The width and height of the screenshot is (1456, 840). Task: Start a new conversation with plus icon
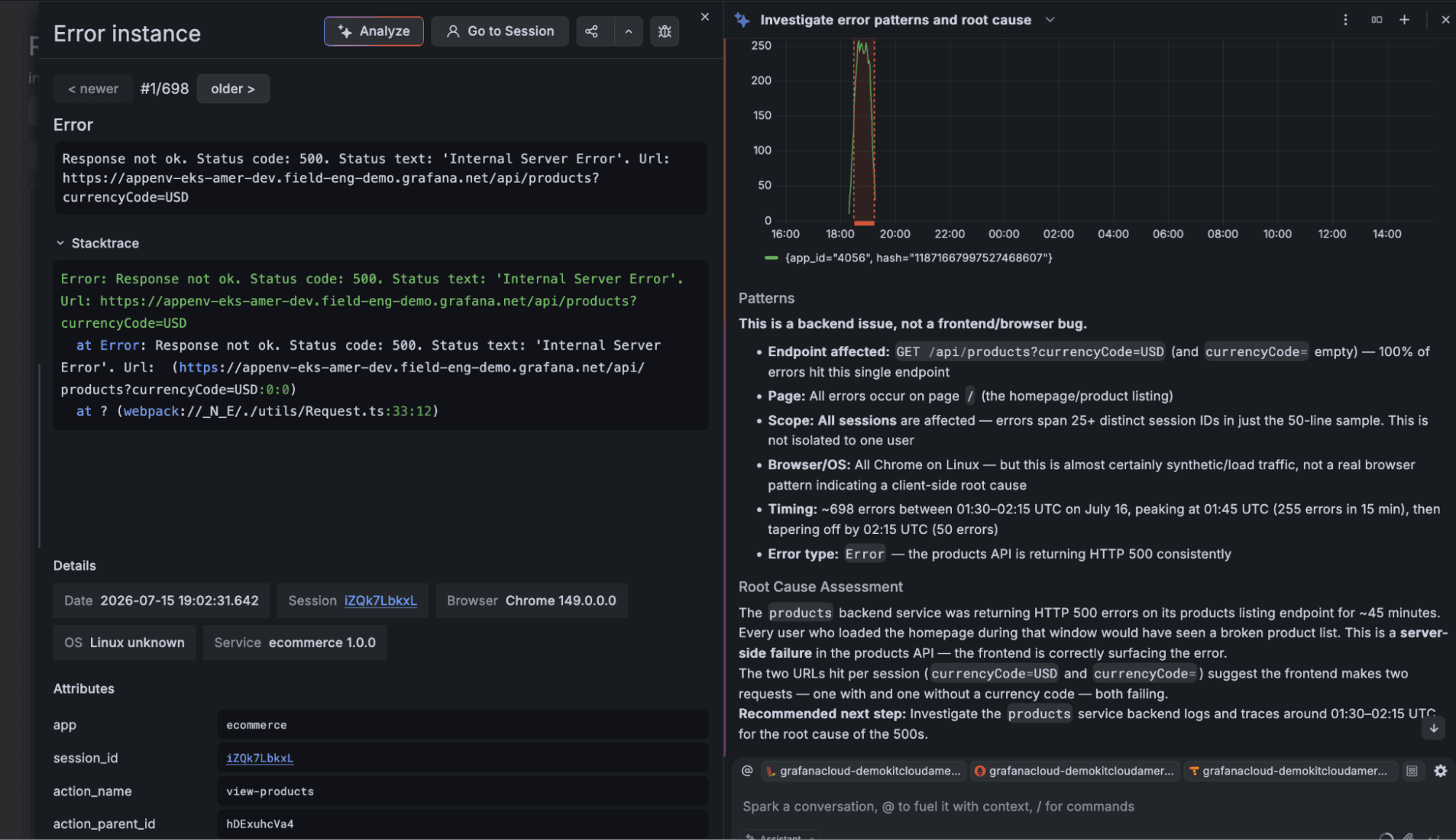pos(1404,20)
